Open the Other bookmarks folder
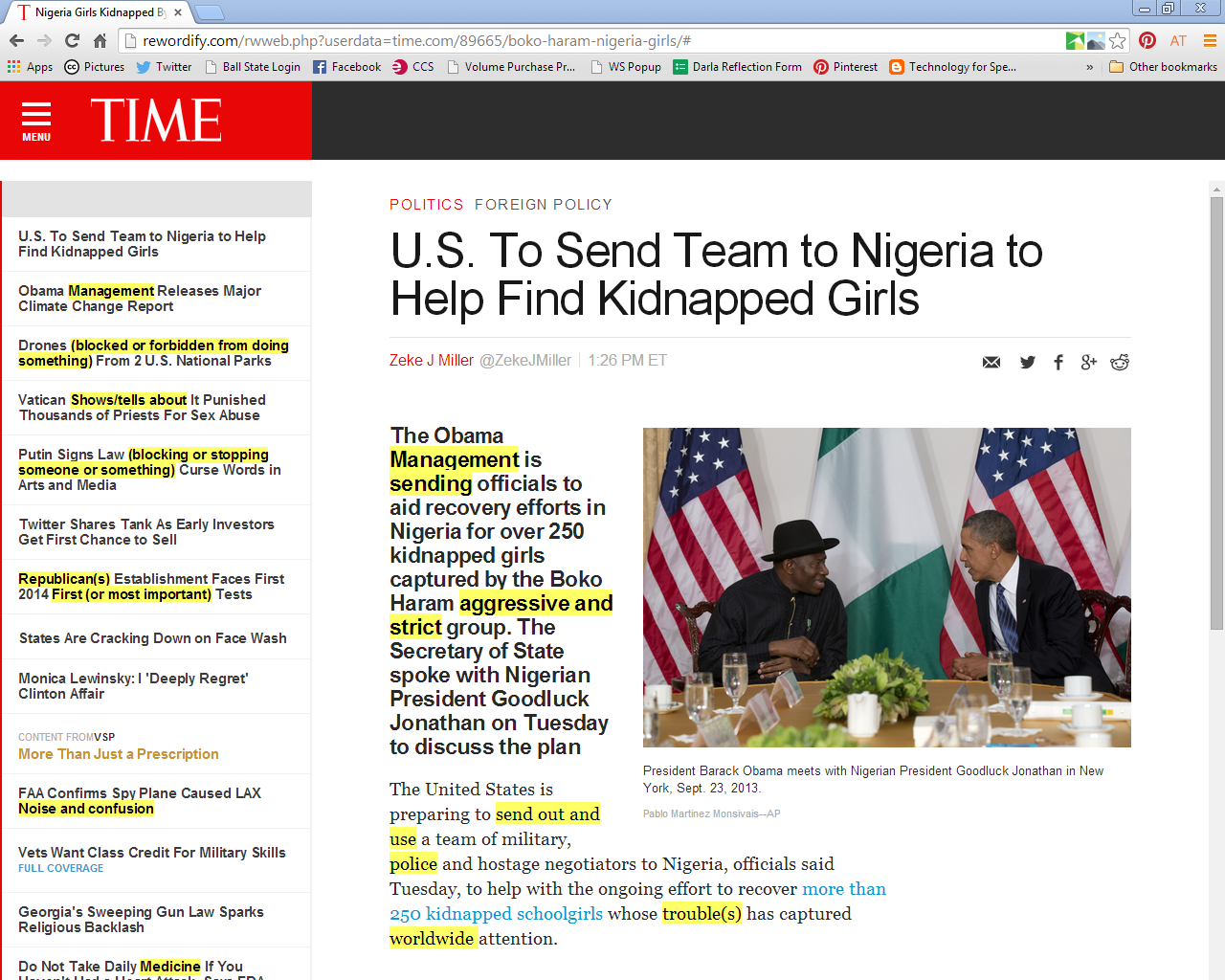The width and height of the screenshot is (1225, 980). (1163, 67)
